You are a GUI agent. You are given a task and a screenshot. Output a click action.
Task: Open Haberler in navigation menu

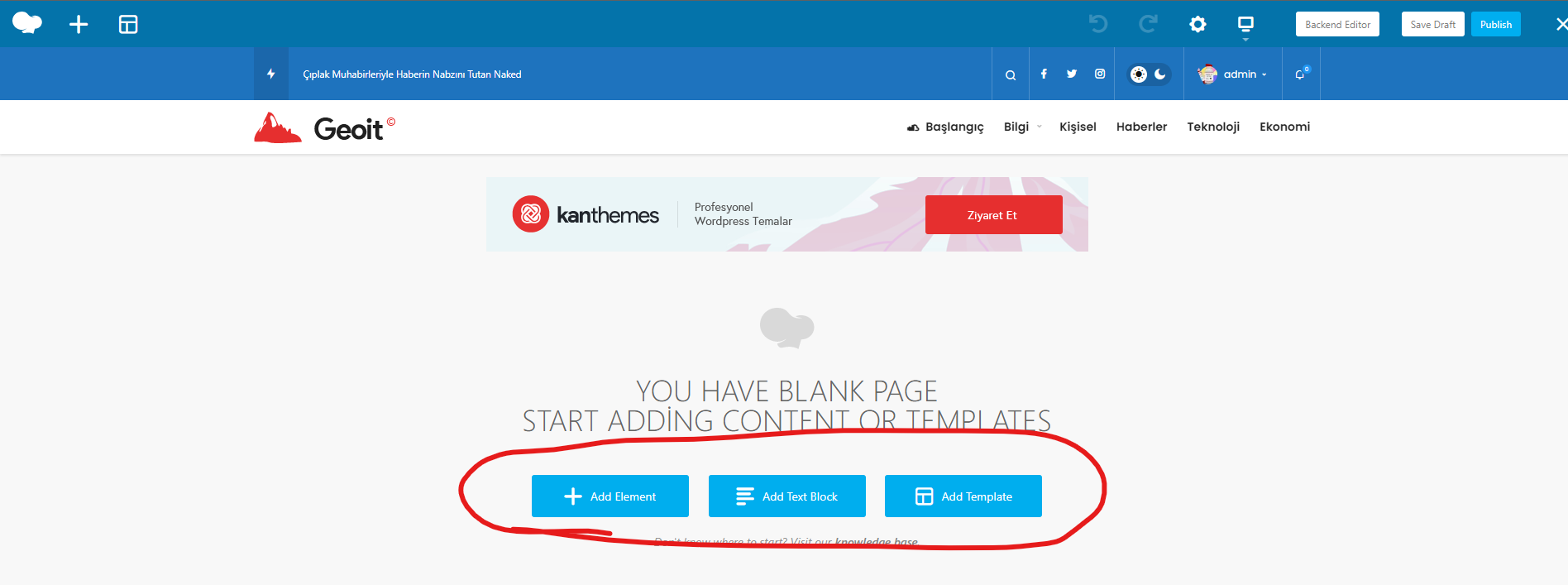[1141, 127]
